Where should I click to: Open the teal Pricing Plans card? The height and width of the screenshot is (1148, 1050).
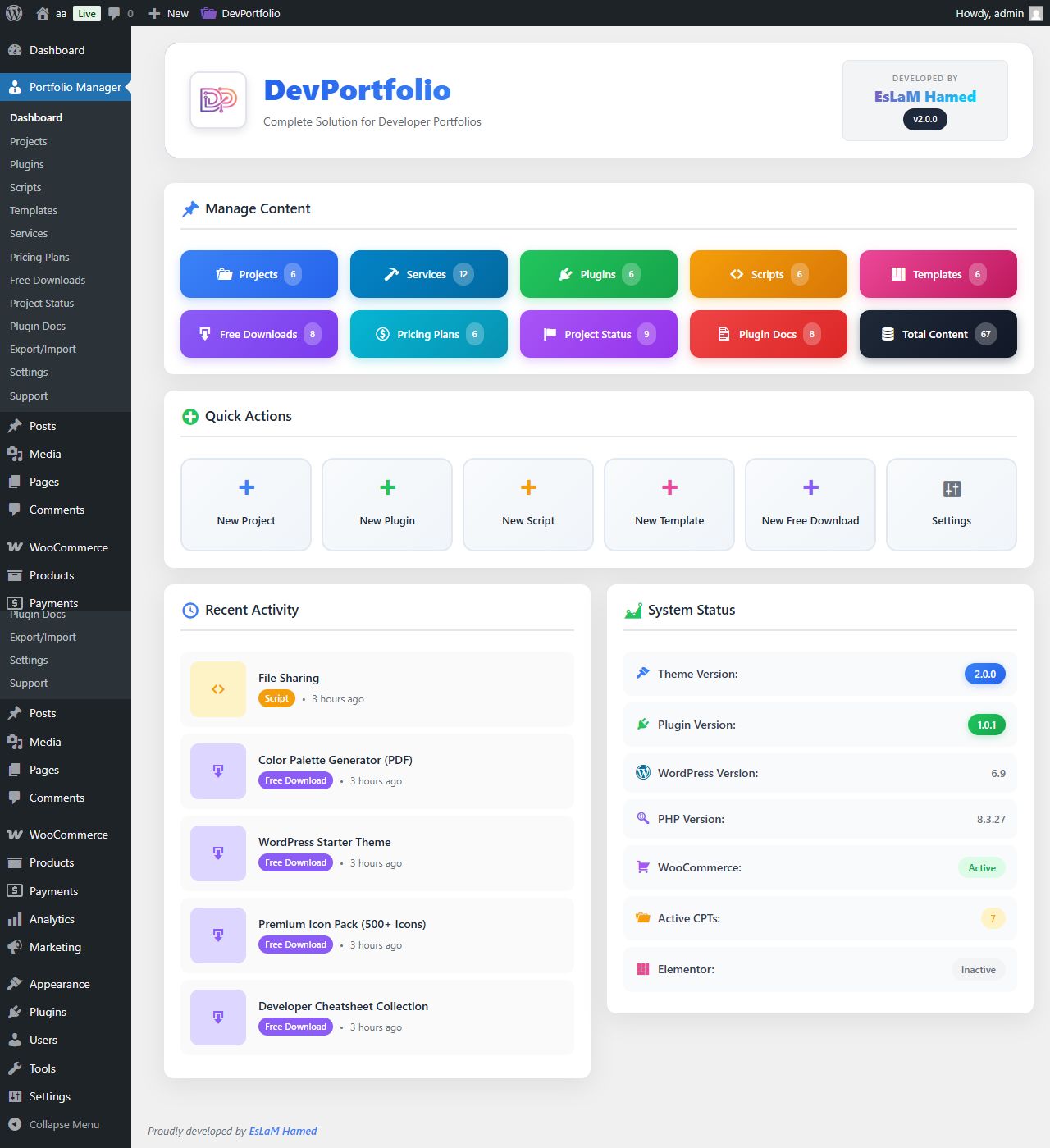pos(429,334)
